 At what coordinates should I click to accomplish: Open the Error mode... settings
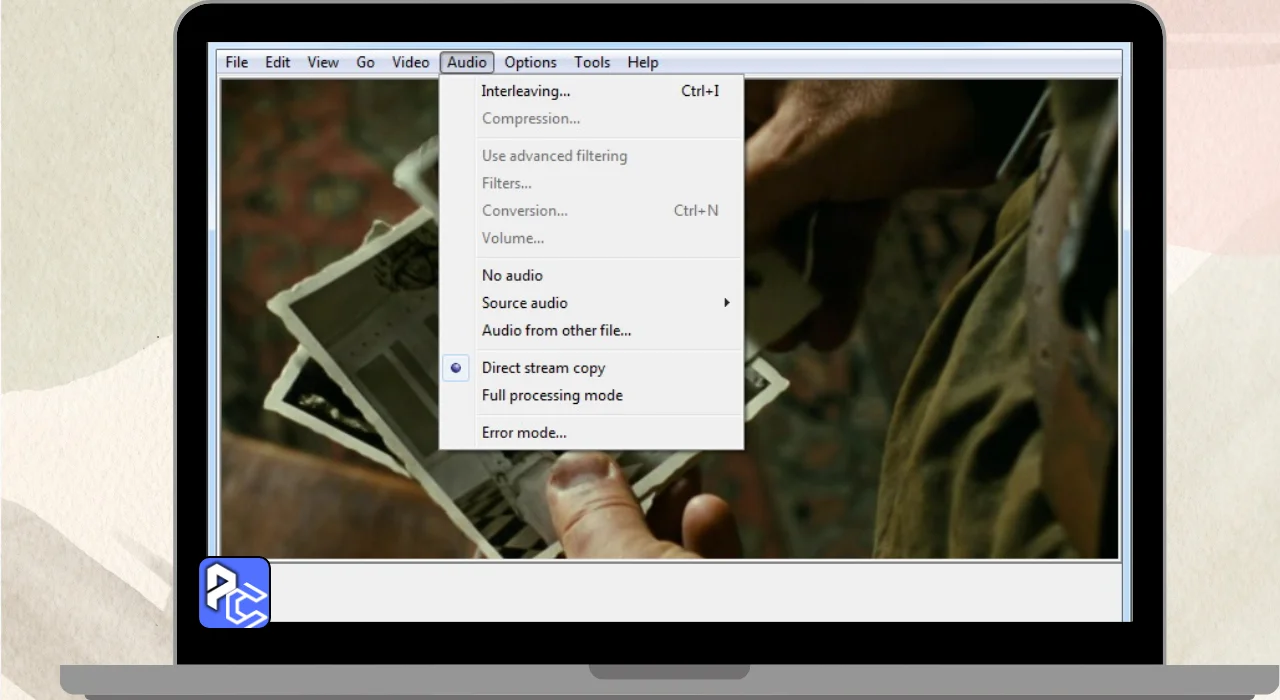click(x=524, y=433)
